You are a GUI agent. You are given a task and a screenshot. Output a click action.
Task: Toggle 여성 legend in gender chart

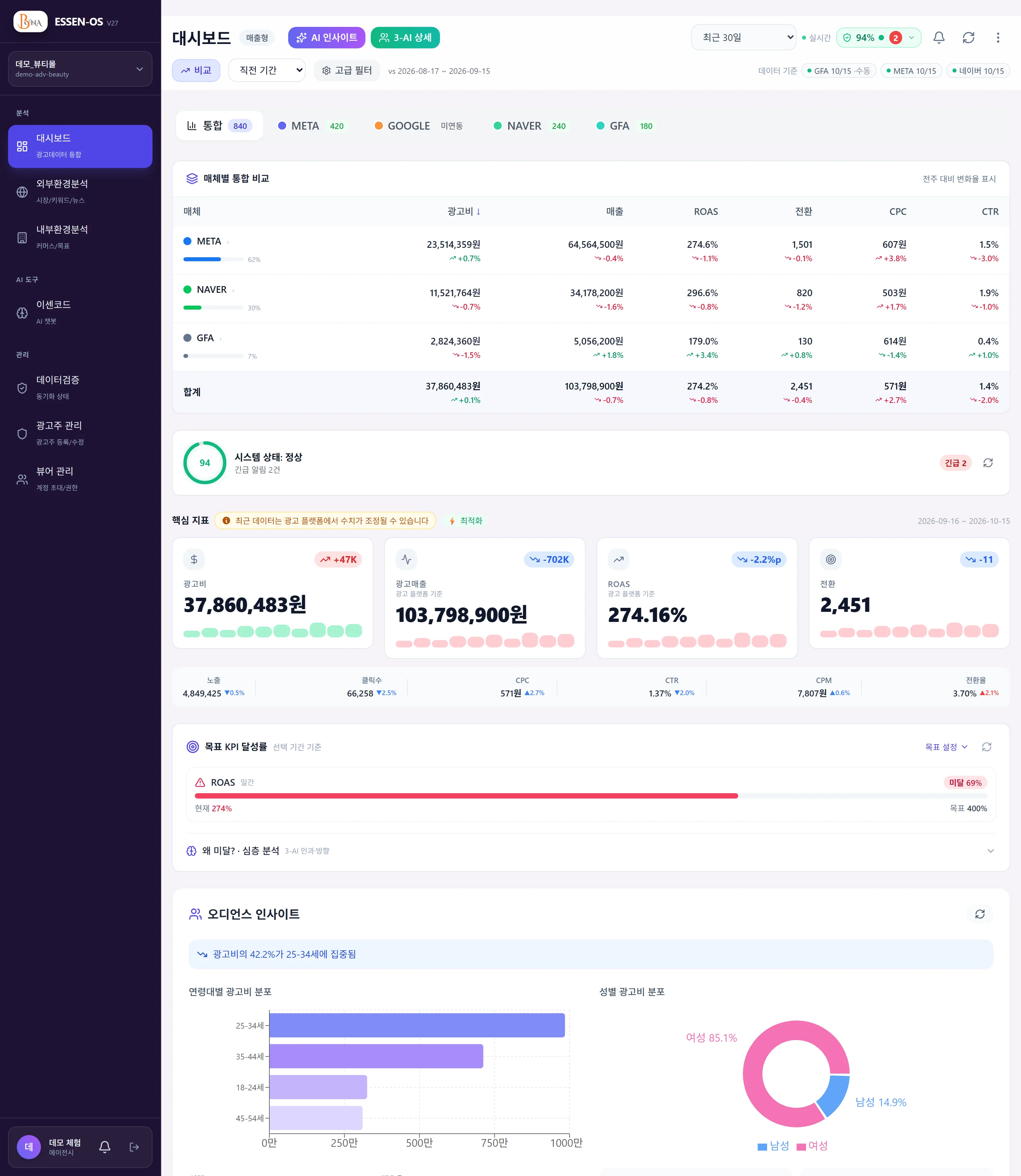click(812, 1146)
